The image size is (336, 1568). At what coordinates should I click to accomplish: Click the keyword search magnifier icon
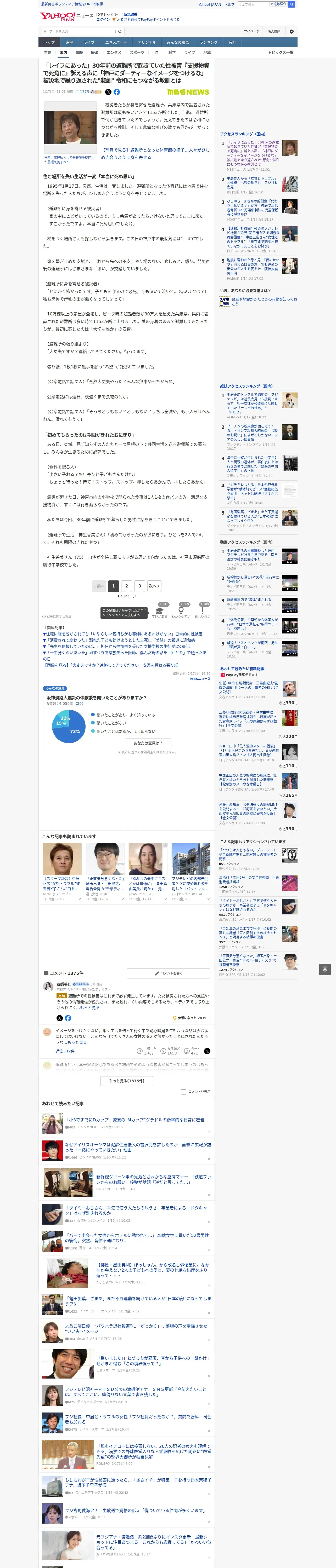120,32
